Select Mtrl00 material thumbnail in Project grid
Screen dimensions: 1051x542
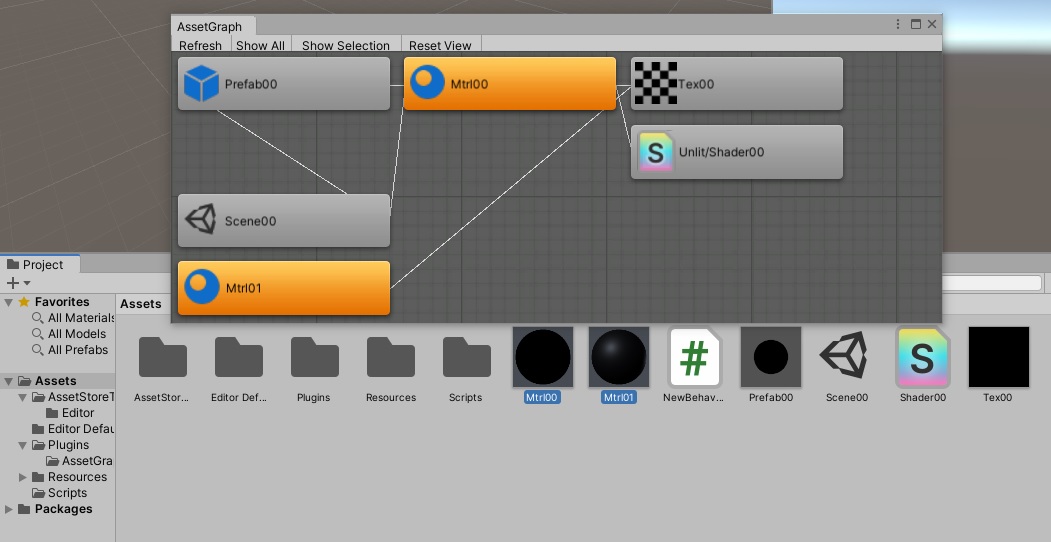[x=543, y=357]
